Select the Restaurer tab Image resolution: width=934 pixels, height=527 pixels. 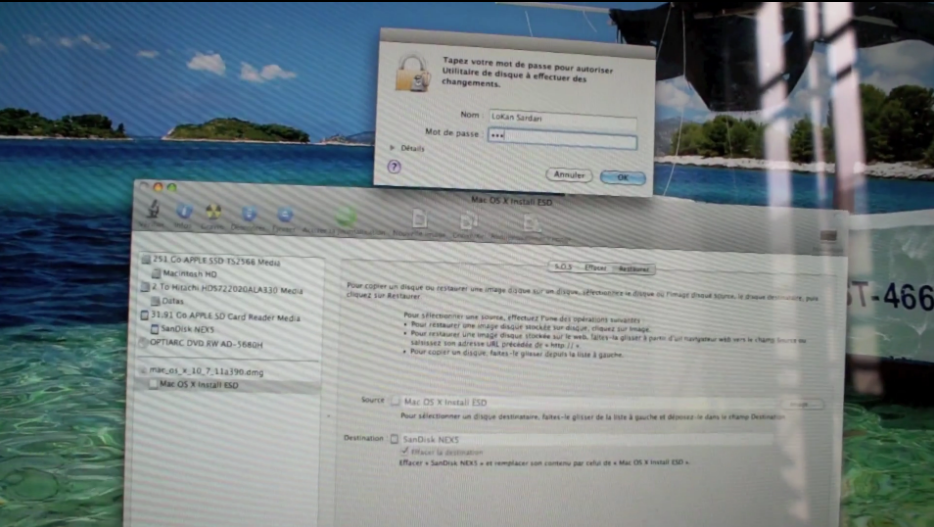633,269
